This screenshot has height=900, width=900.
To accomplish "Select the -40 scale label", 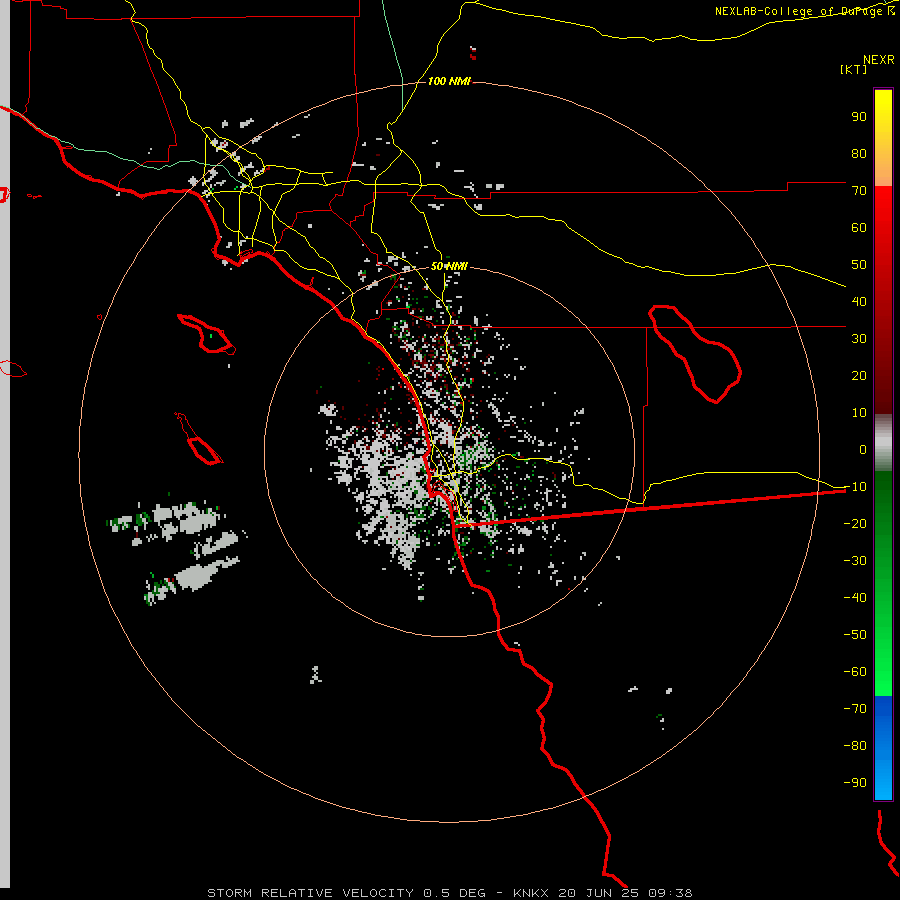I will coord(855,598).
